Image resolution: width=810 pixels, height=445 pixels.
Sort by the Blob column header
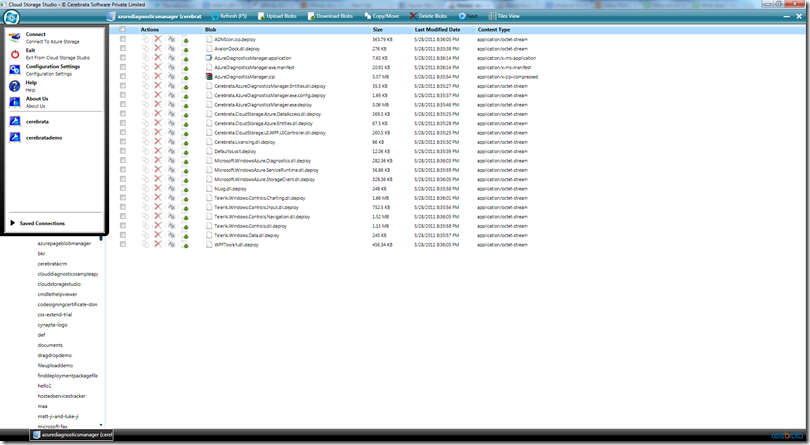click(x=210, y=29)
